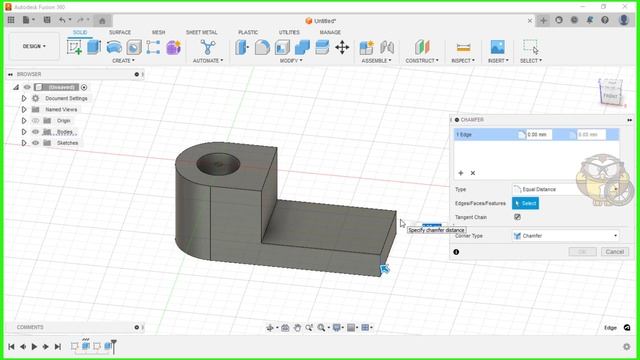
Task: Open the Automate branching icon
Action: (208, 47)
